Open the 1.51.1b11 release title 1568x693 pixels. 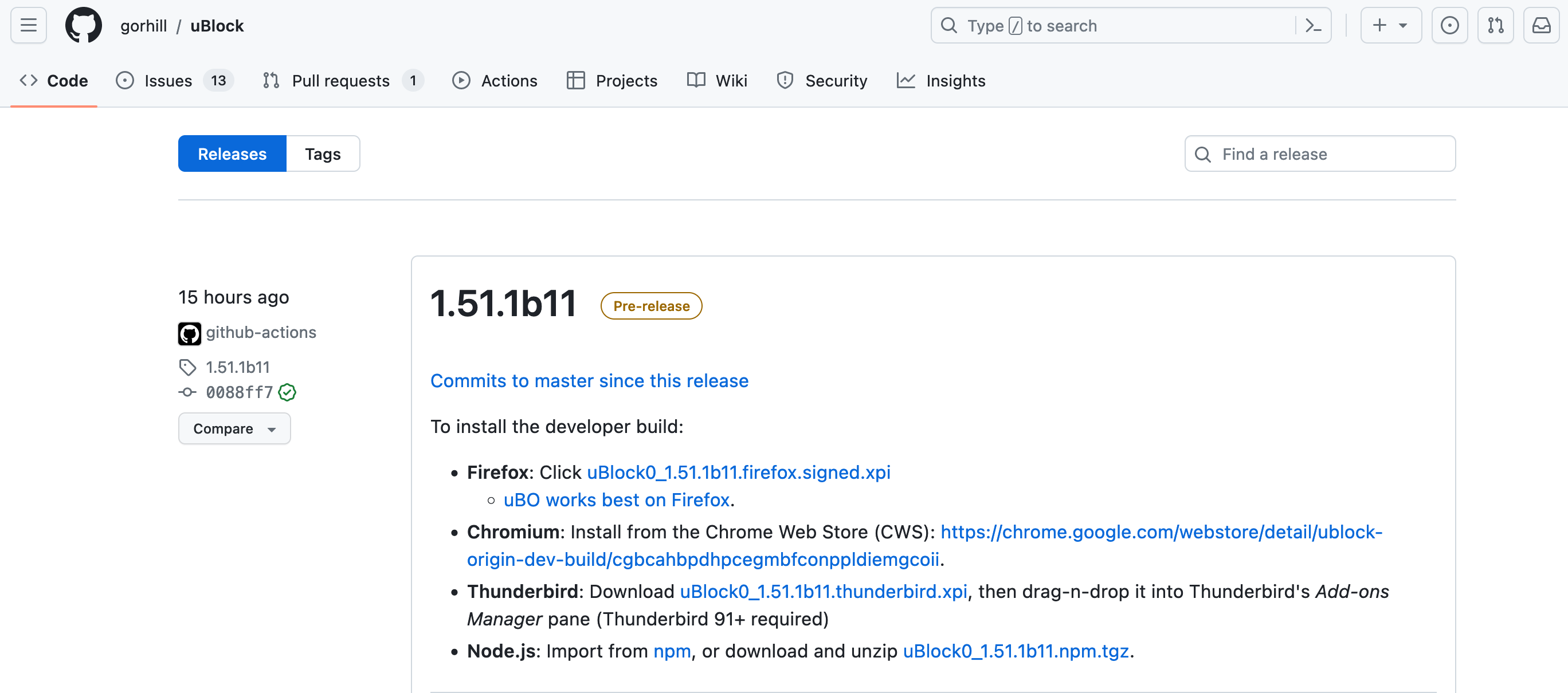click(503, 303)
